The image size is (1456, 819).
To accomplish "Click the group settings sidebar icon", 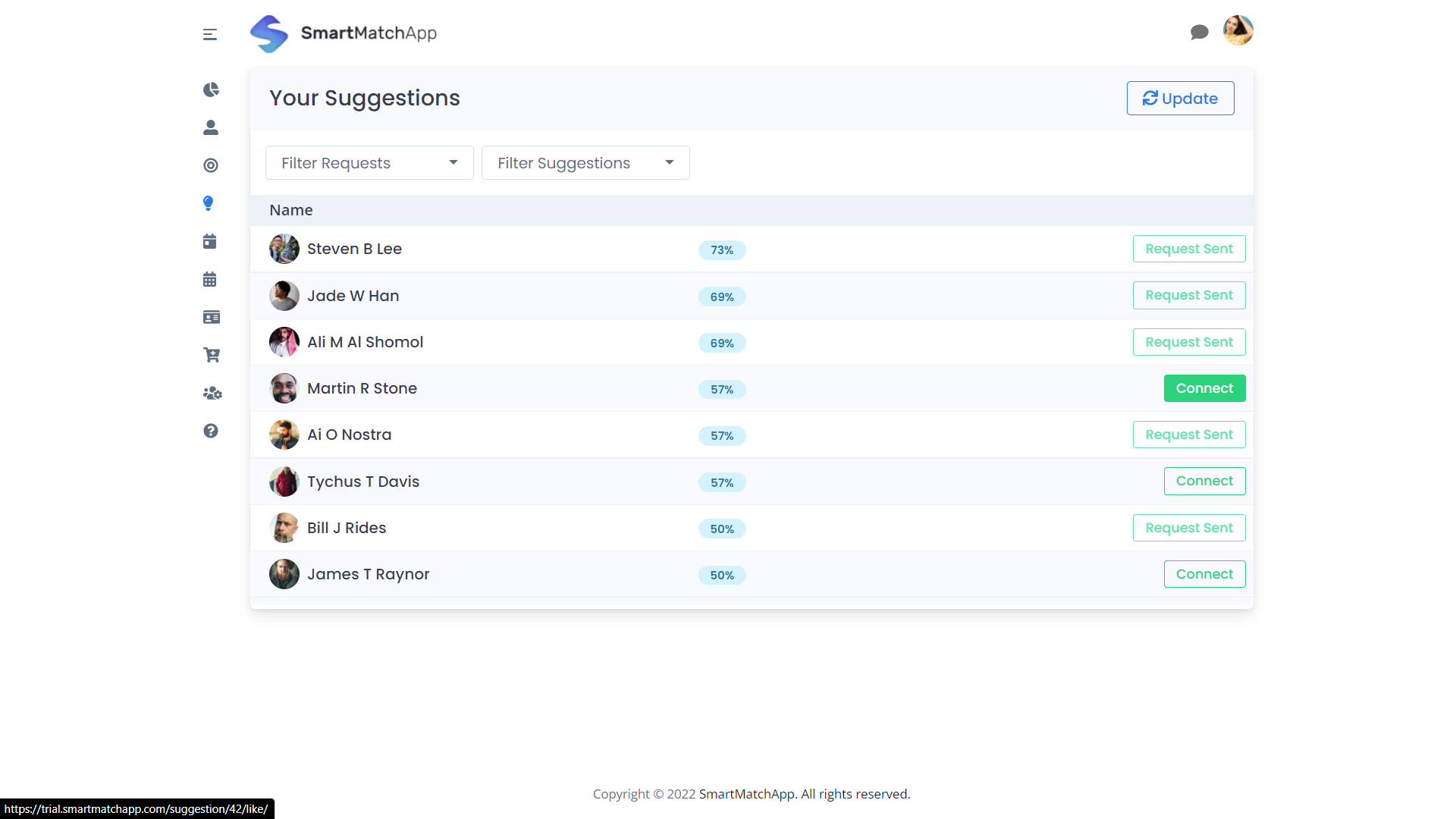I will pos(212,393).
